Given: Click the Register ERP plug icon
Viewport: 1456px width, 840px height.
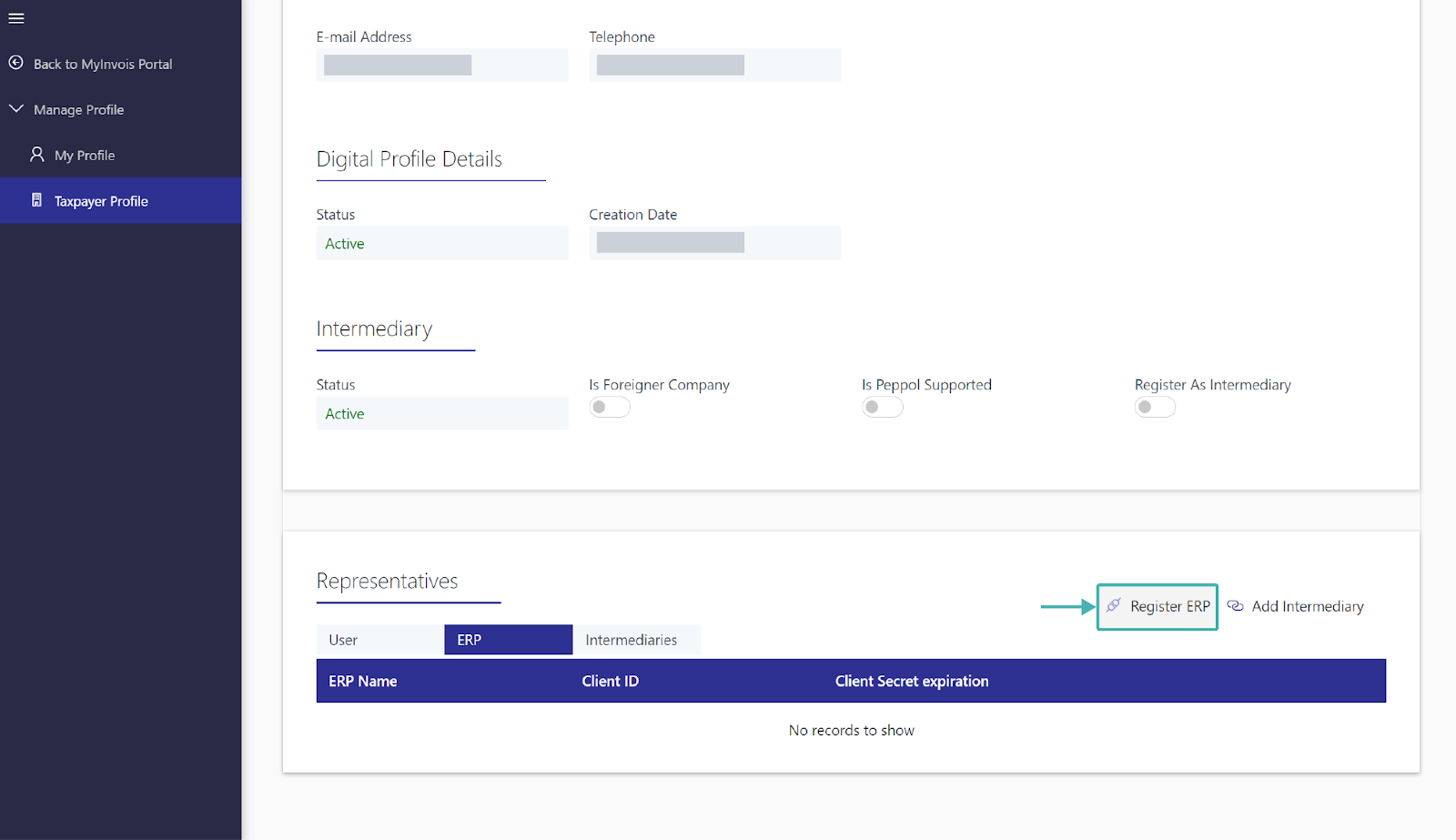Looking at the screenshot, I should [1114, 605].
